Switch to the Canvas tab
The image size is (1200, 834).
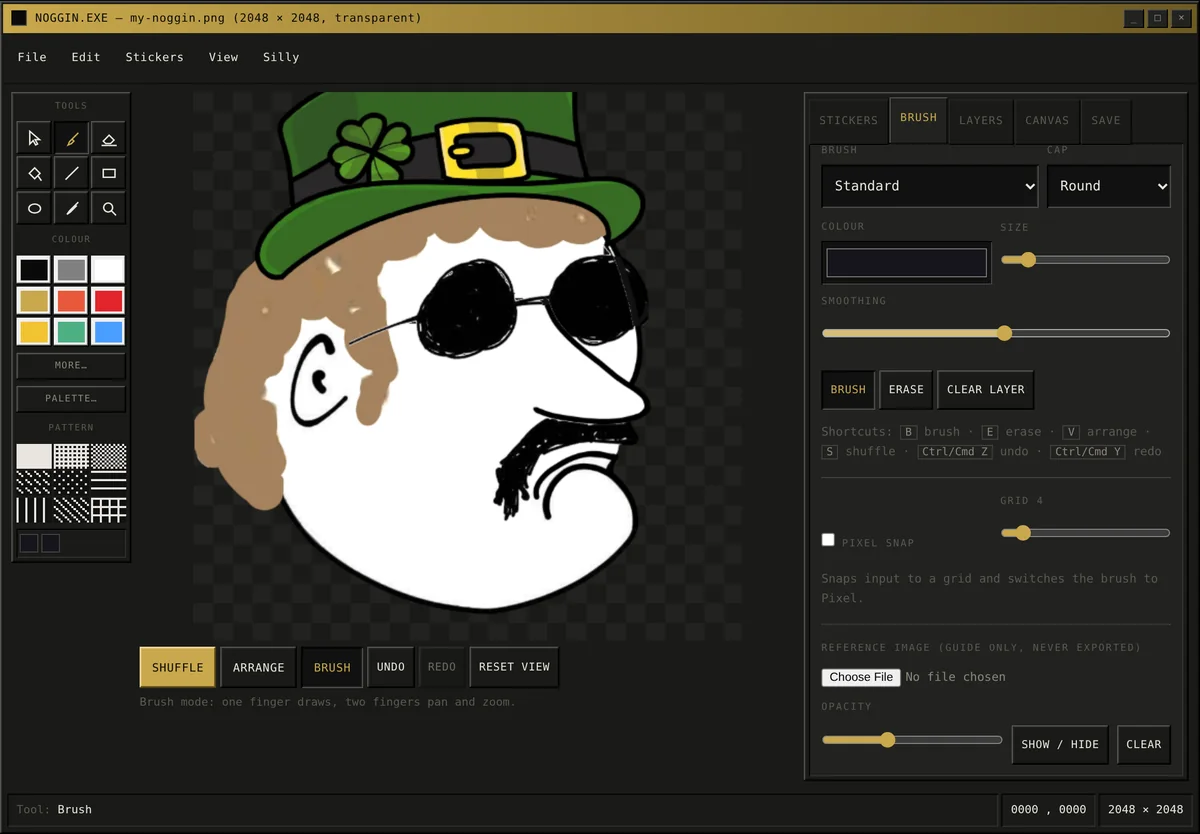(x=1047, y=120)
